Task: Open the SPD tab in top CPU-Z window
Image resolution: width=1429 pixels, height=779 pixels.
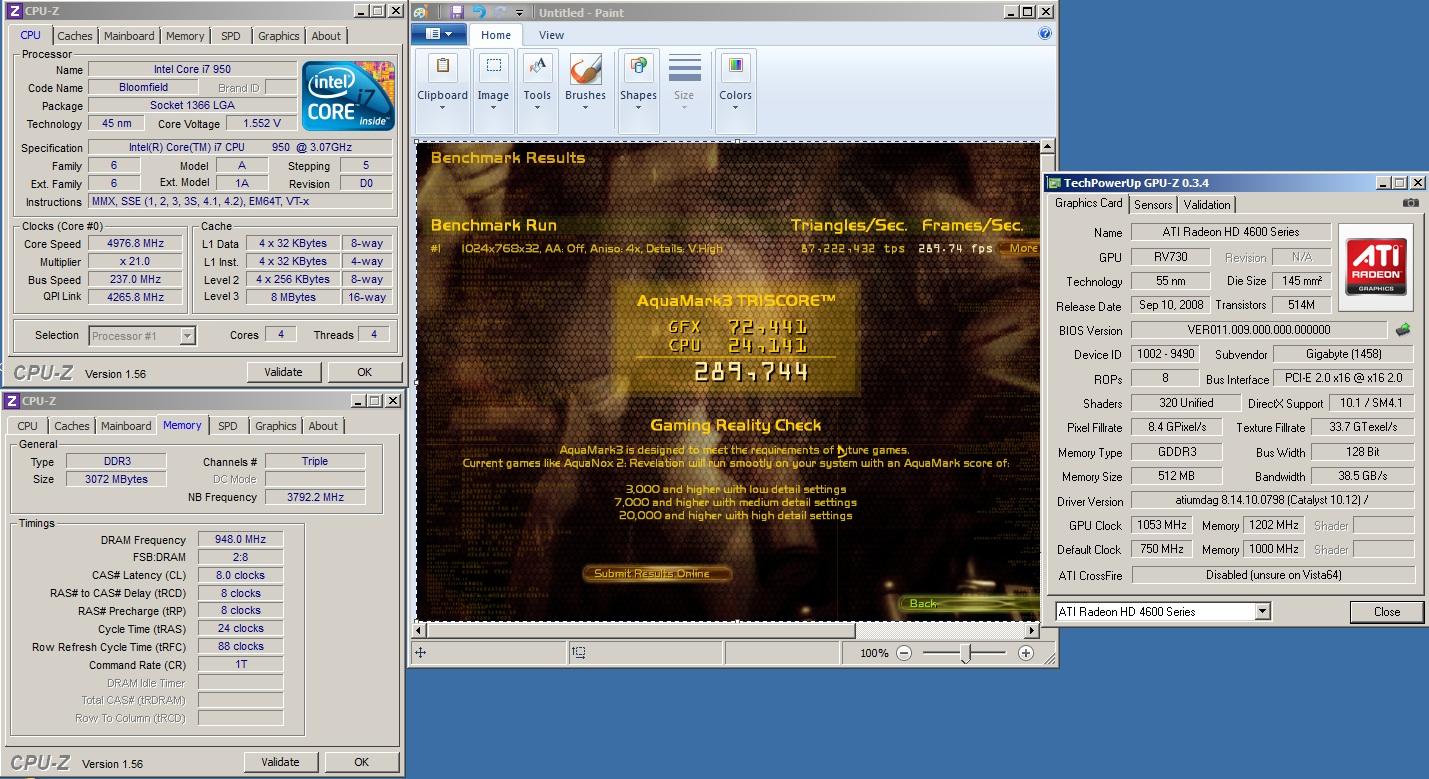Action: click(231, 36)
